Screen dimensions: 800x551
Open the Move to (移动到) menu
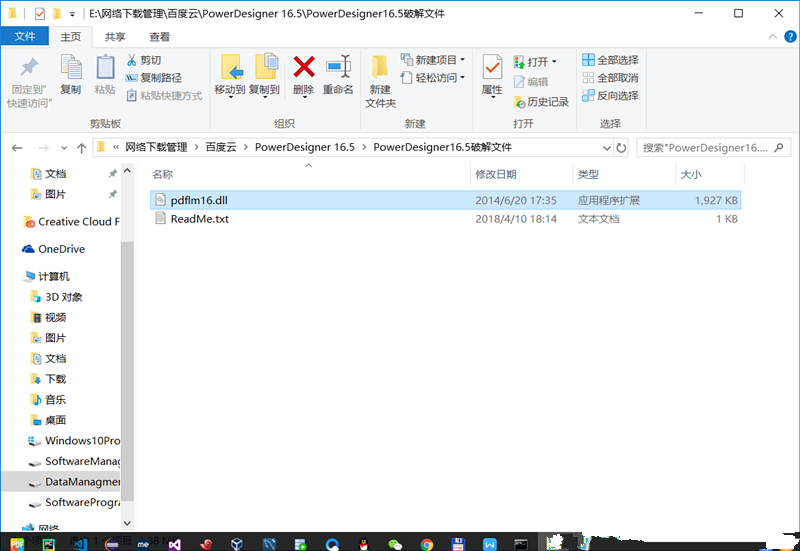[230, 76]
